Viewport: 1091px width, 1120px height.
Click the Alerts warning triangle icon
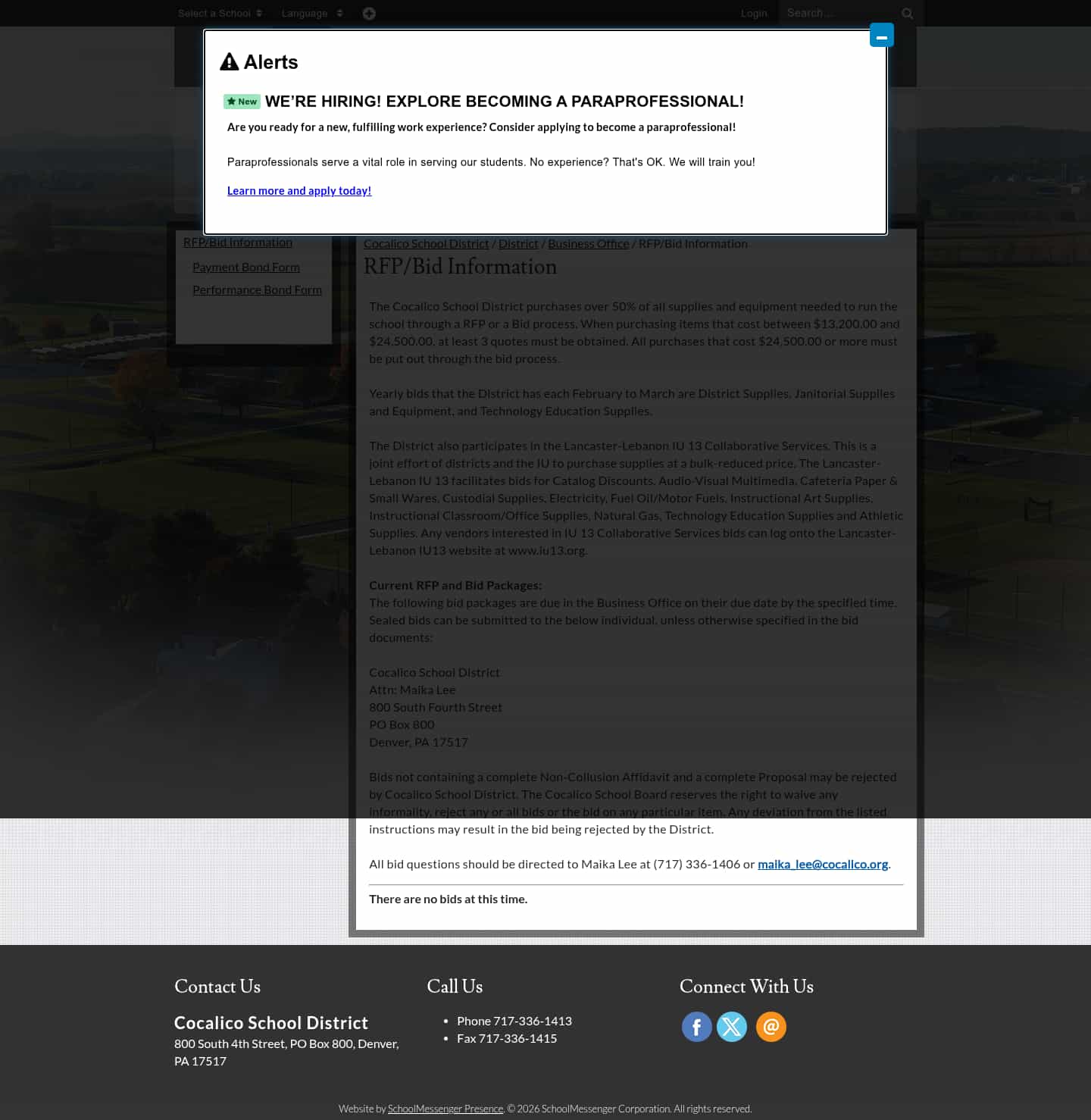coord(229,62)
